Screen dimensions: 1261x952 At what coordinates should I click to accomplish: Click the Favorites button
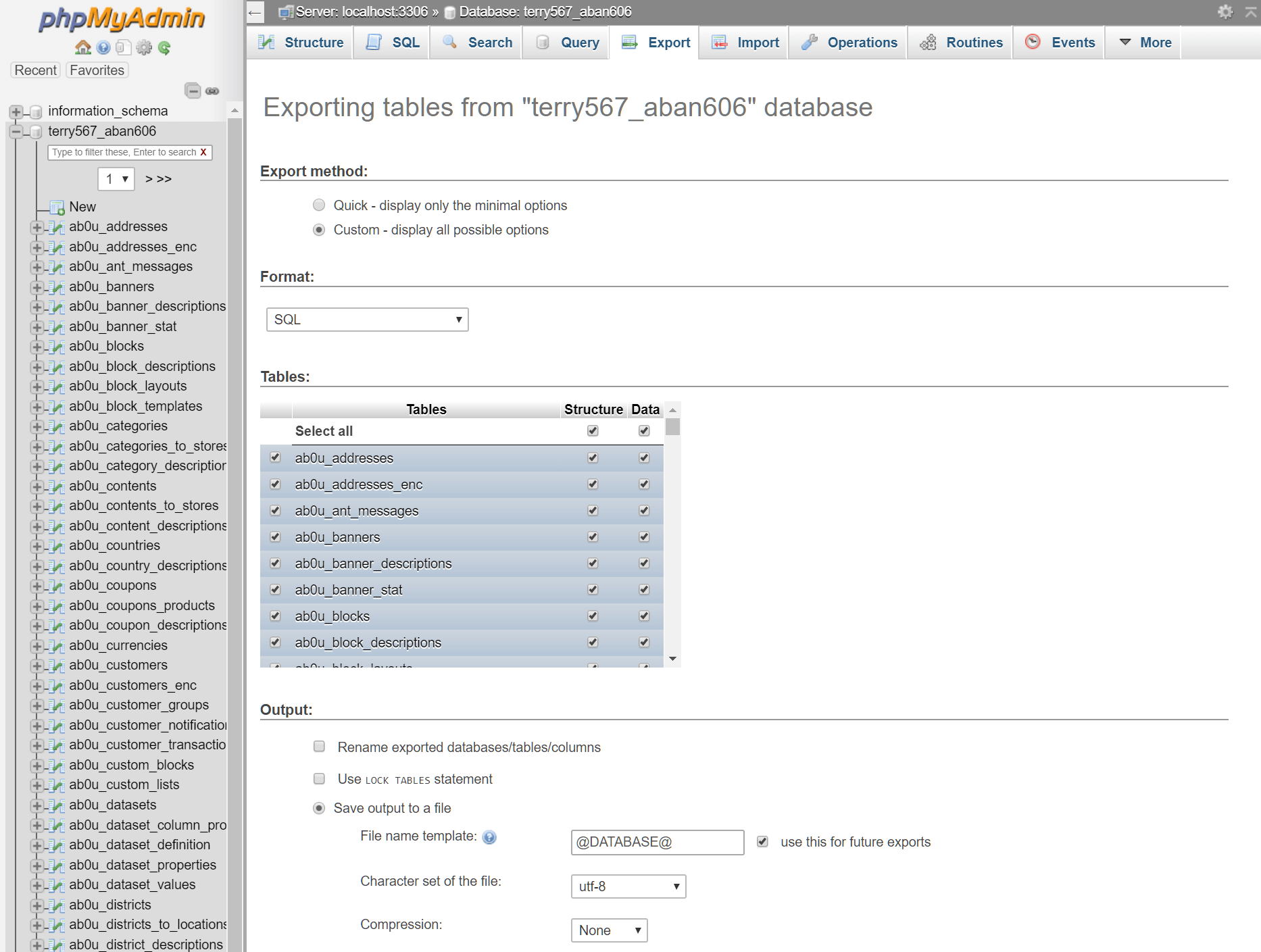coord(97,70)
